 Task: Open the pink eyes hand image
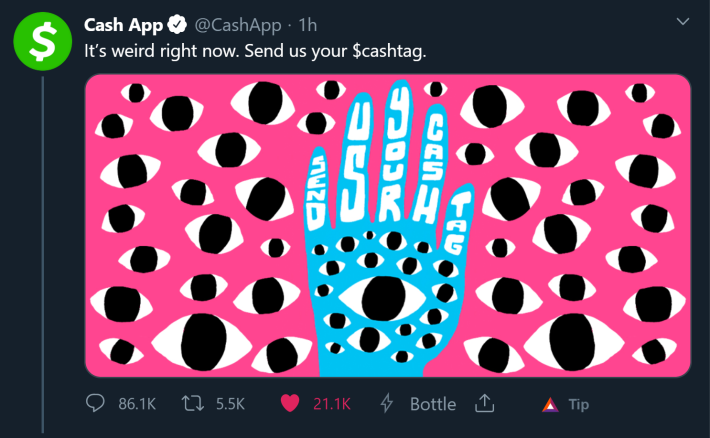pyautogui.click(x=388, y=225)
